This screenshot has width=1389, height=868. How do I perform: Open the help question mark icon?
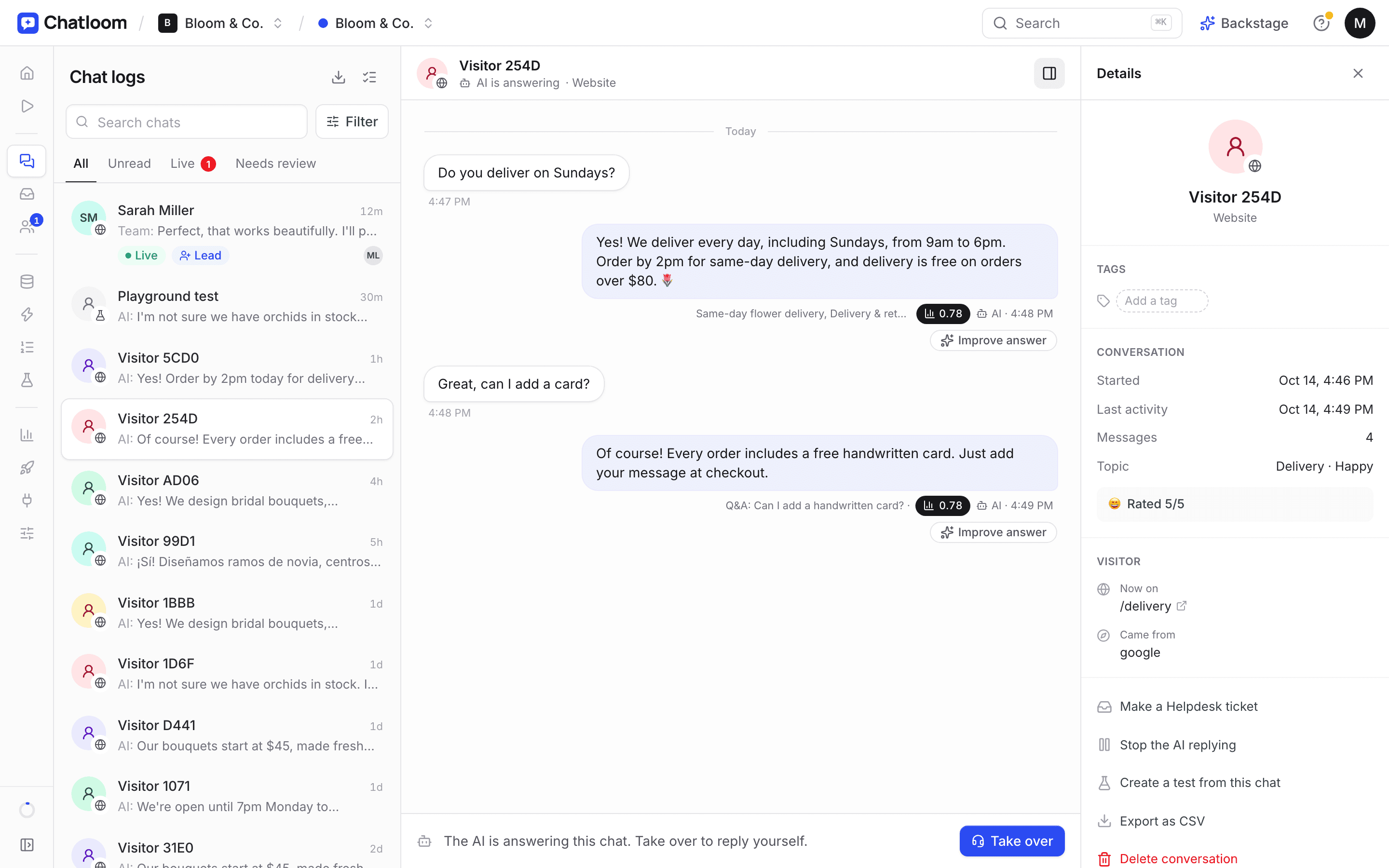[x=1321, y=23]
